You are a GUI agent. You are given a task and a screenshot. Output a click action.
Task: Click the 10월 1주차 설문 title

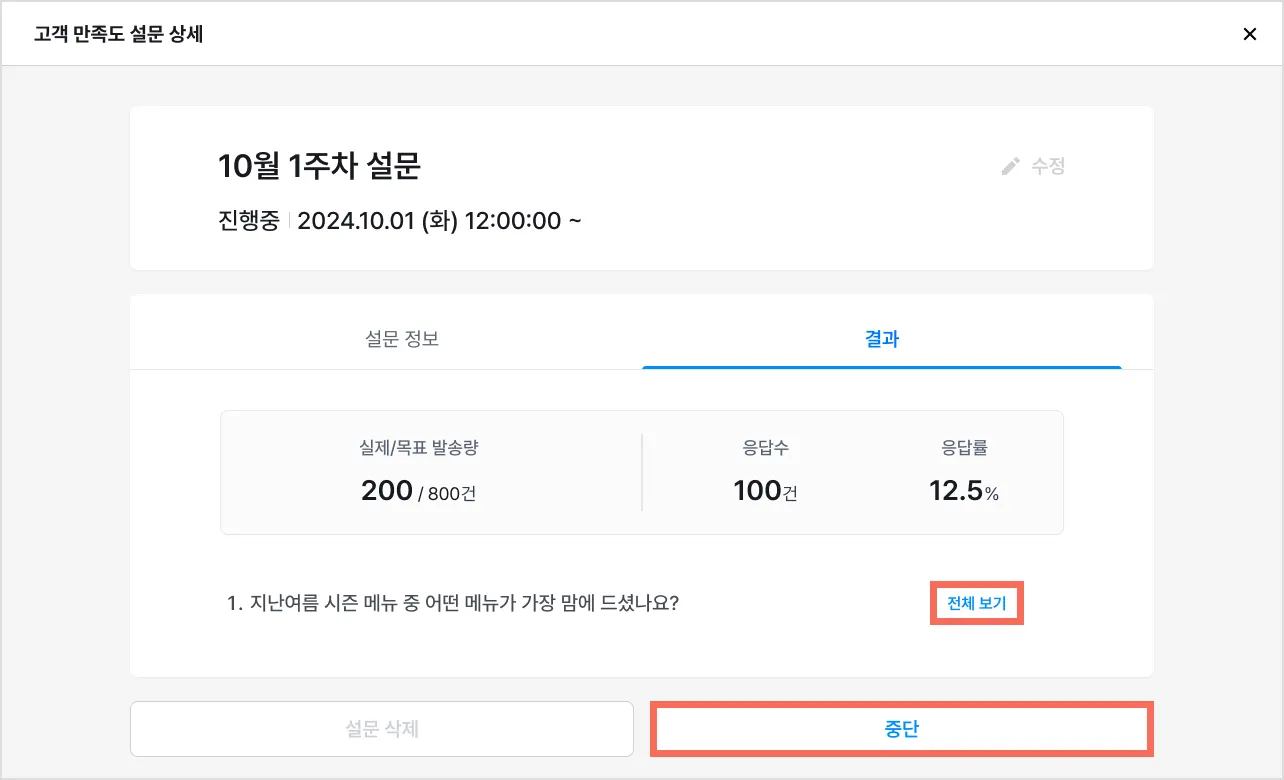click(x=319, y=166)
